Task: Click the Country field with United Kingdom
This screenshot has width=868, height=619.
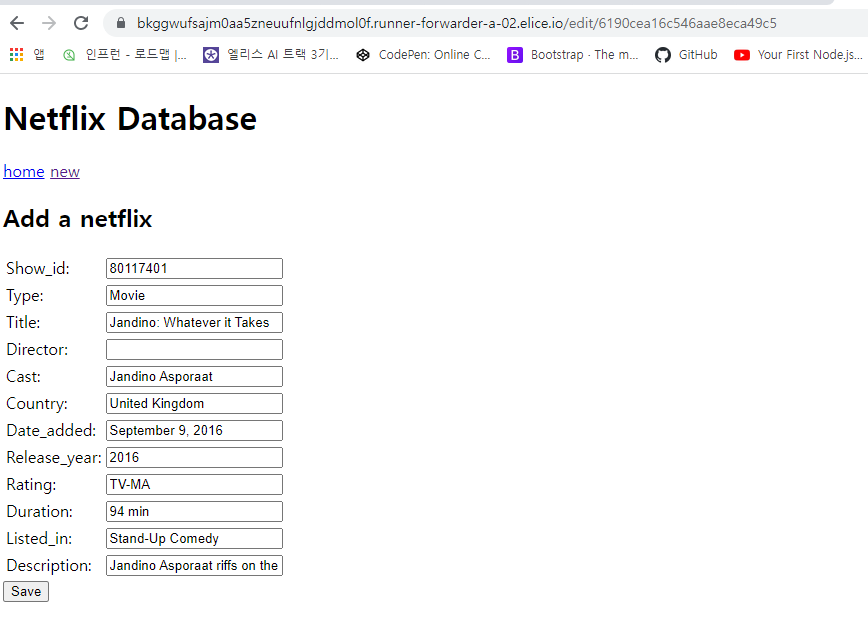Action: pyautogui.click(x=194, y=403)
